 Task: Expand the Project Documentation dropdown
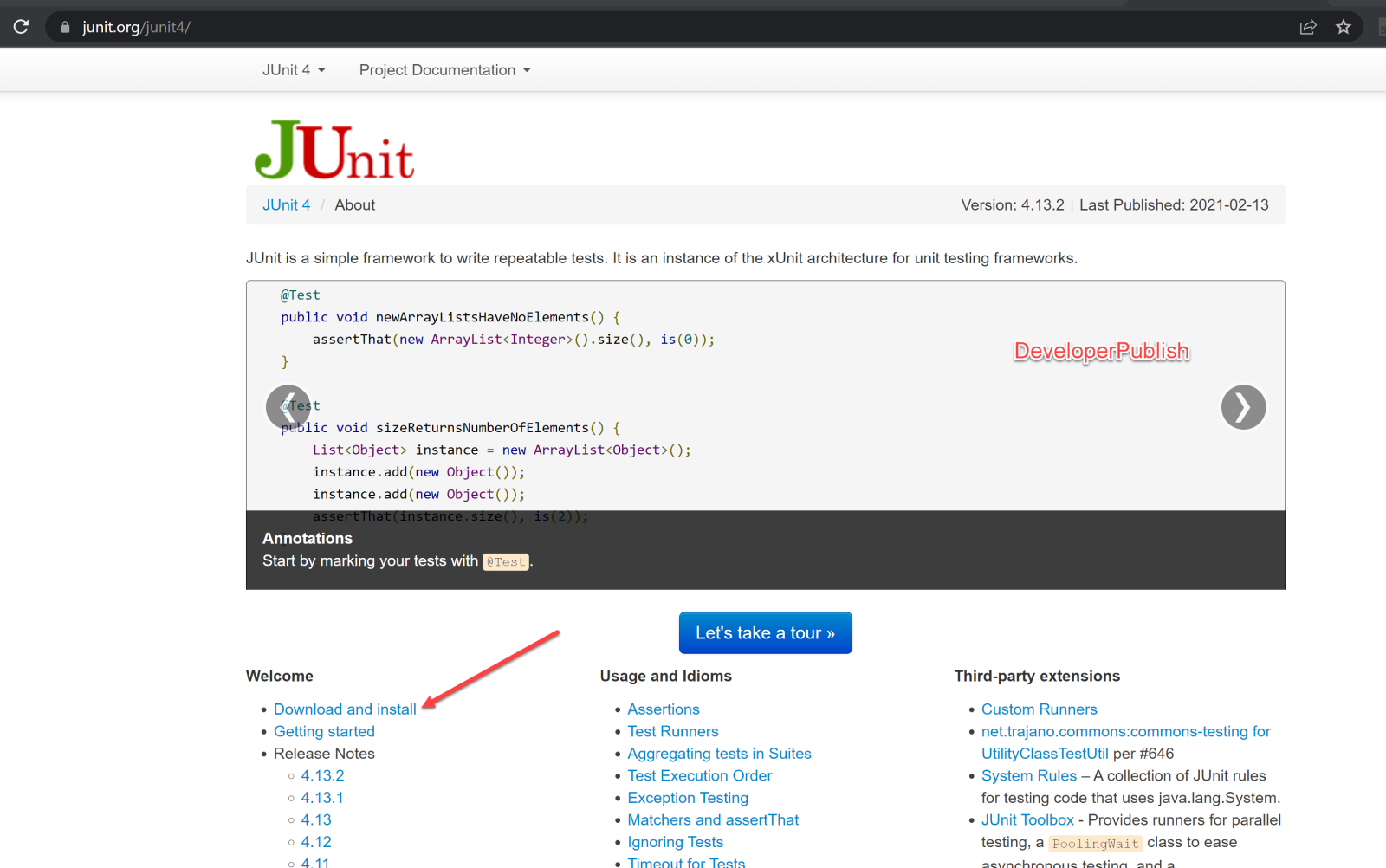444,69
